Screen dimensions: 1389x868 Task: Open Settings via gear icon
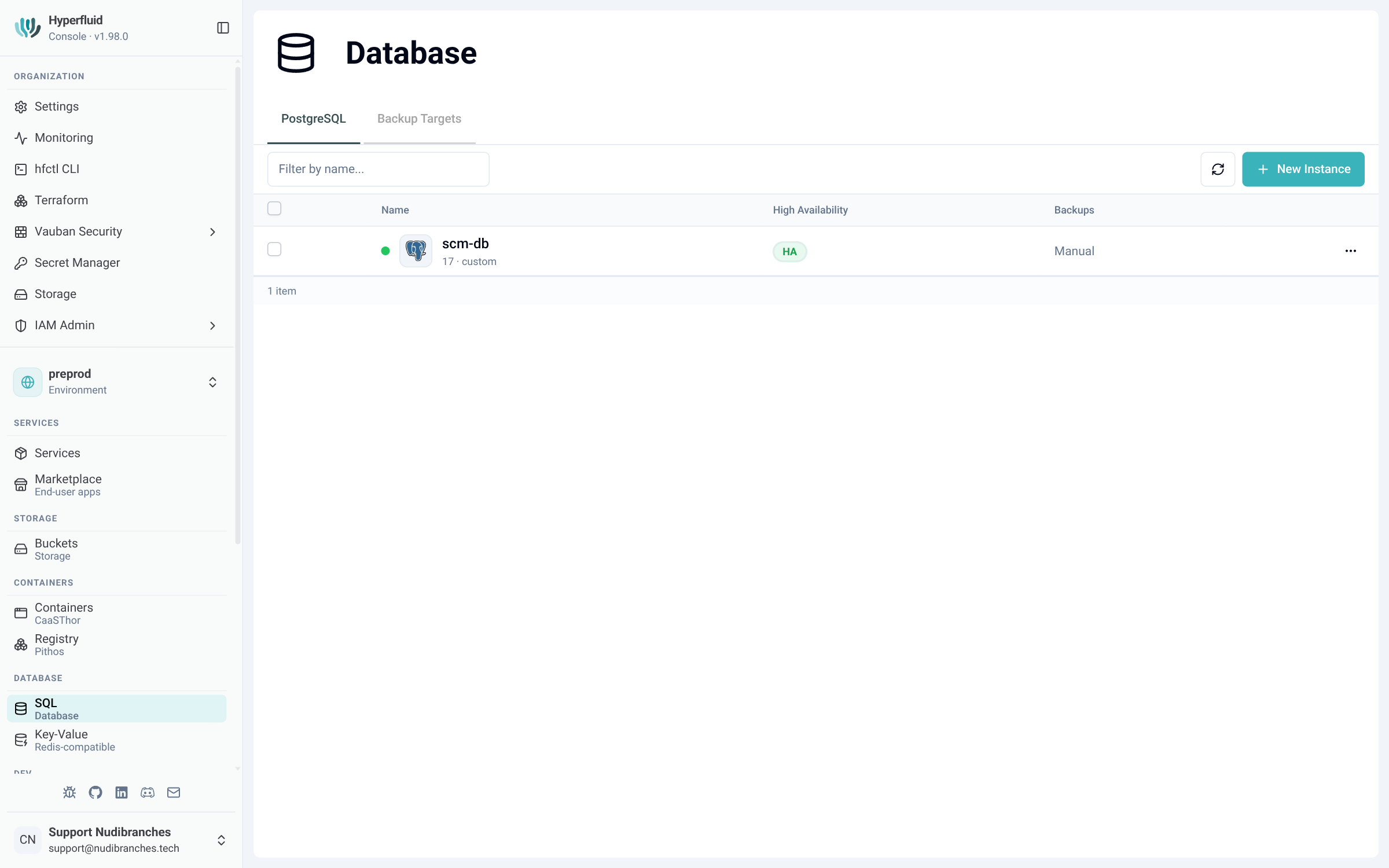(21, 107)
